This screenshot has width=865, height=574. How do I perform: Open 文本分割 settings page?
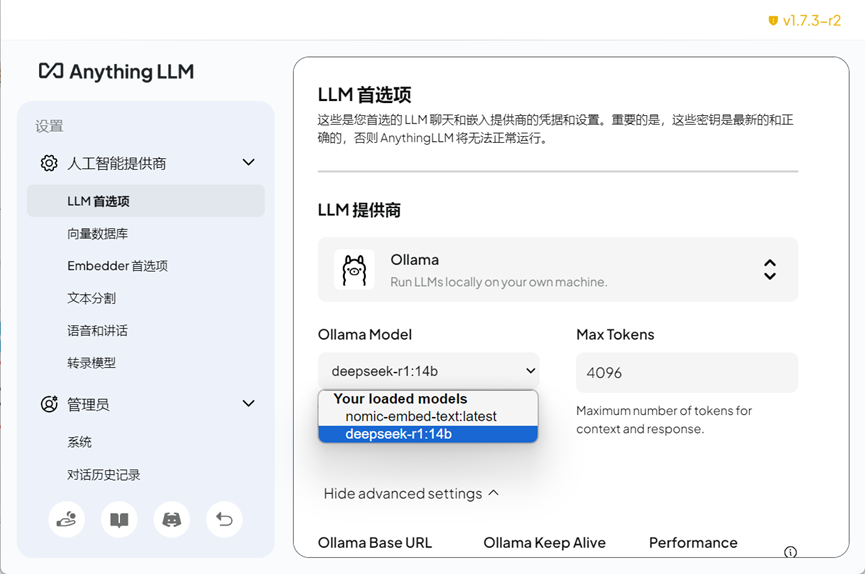tap(92, 298)
